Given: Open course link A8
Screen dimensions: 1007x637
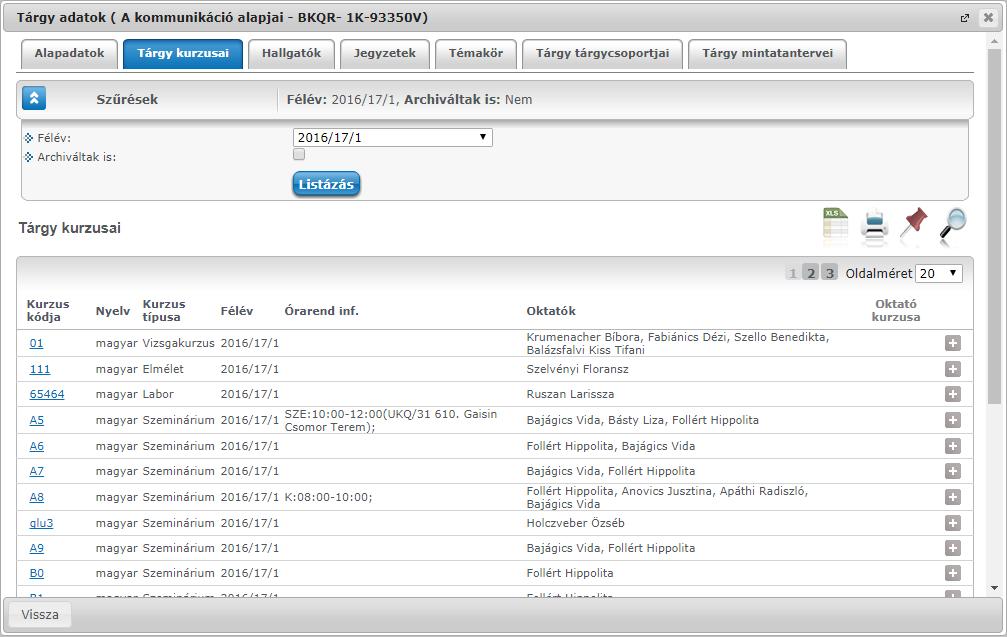Looking at the screenshot, I should (x=37, y=497).
